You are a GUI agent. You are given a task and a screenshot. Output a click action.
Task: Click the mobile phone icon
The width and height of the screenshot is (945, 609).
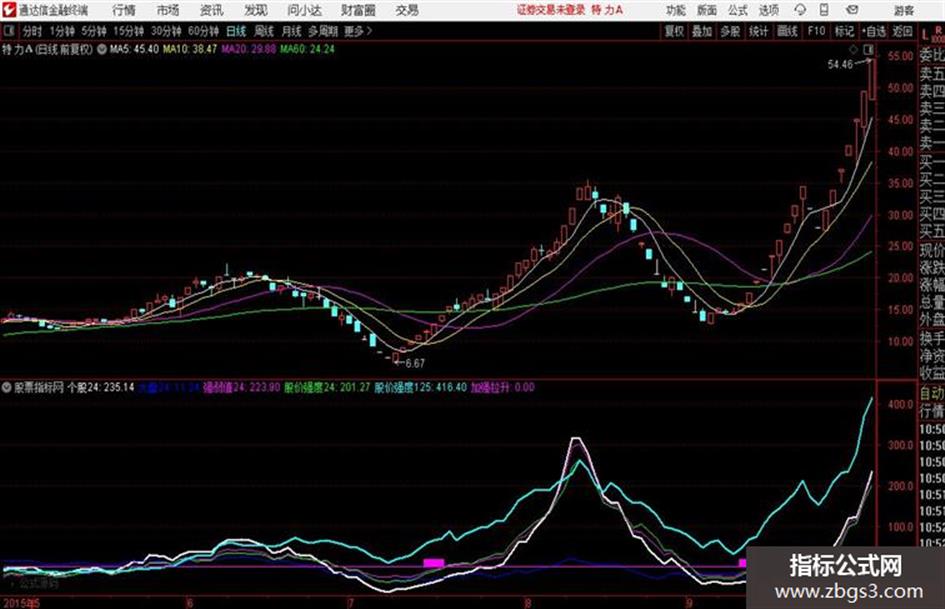(824, 10)
